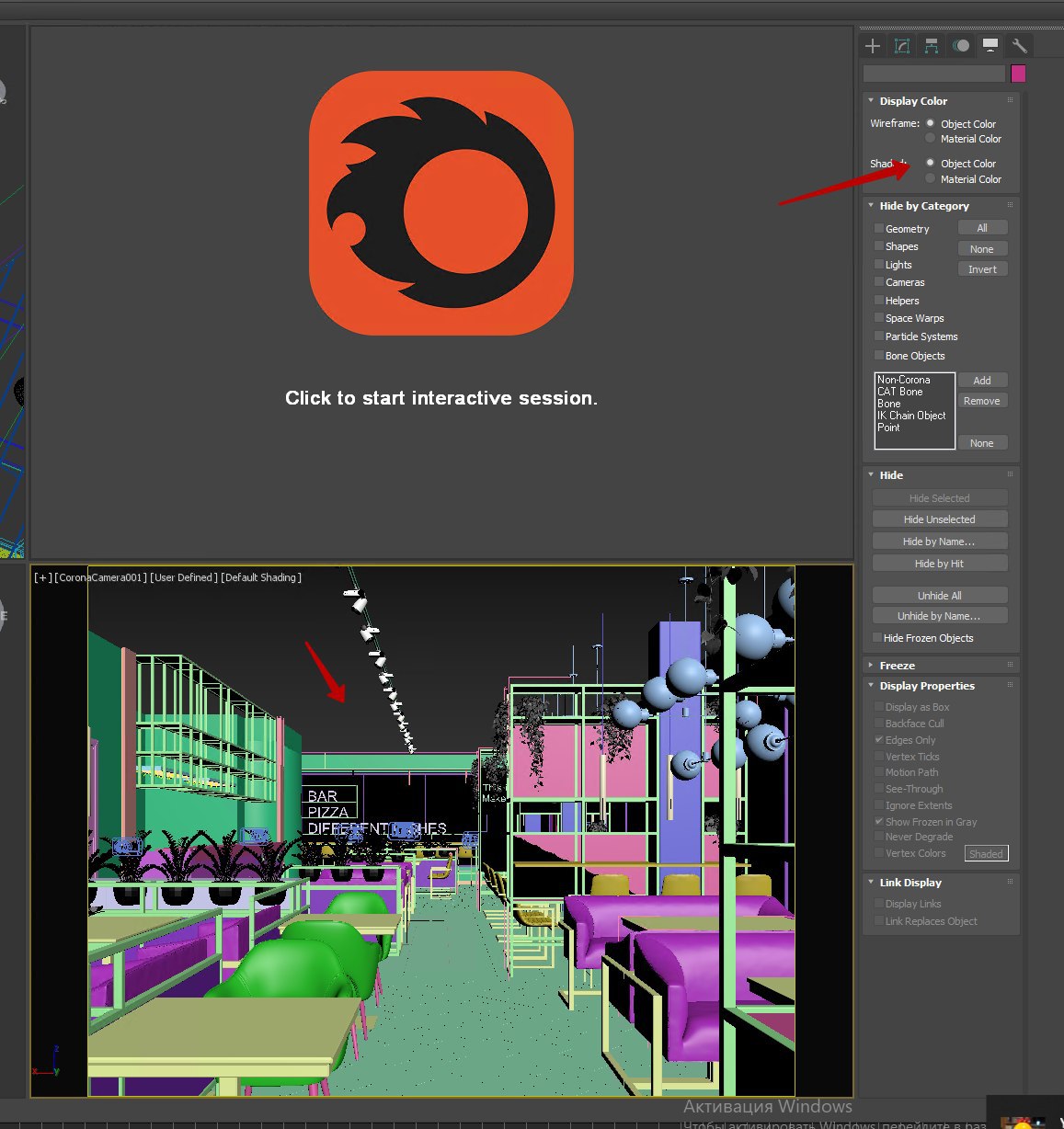Select Shaded Material Color radio button
The image size is (1064, 1129).
coord(931,178)
